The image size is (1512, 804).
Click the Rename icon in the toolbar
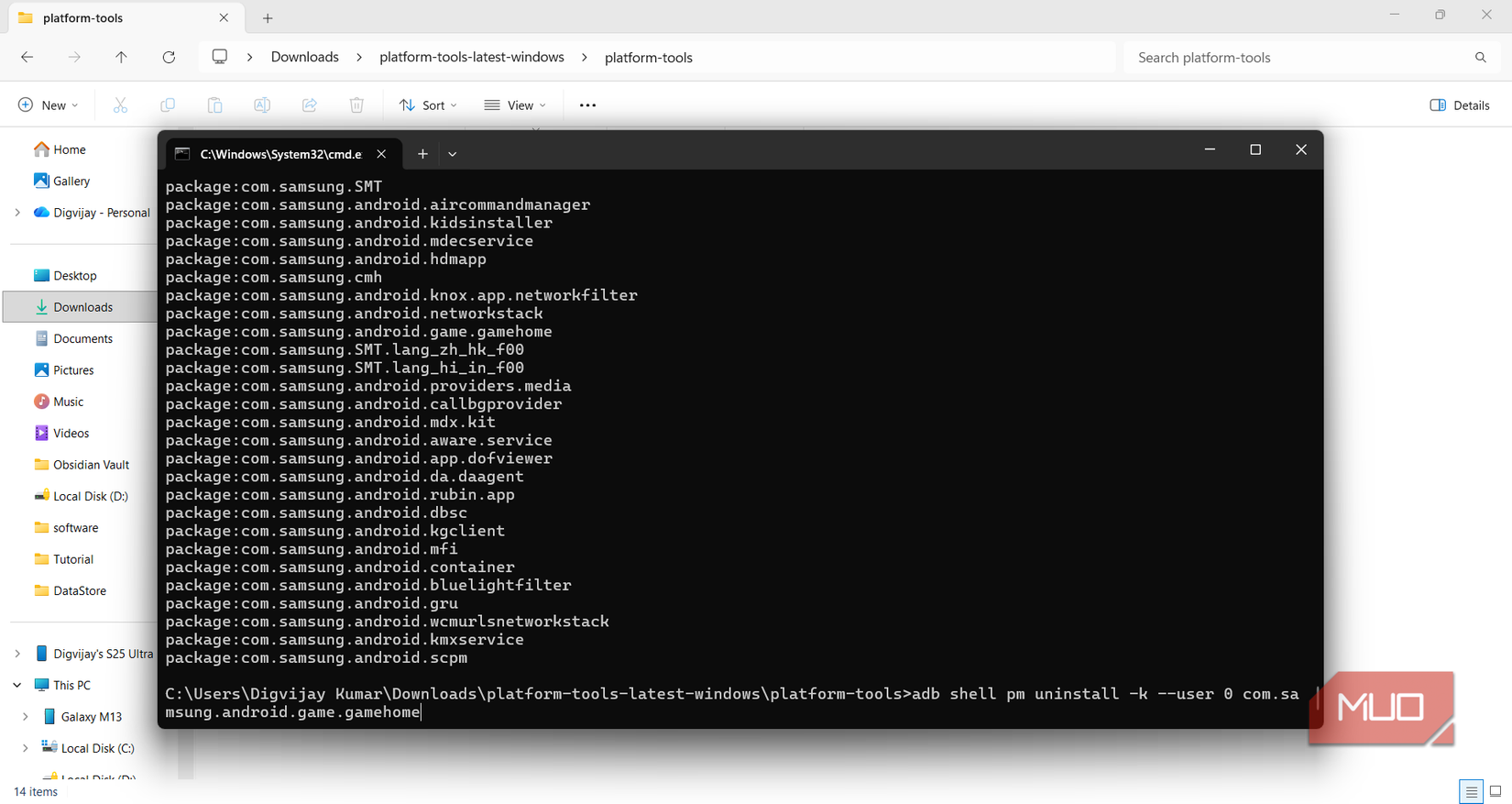(262, 105)
